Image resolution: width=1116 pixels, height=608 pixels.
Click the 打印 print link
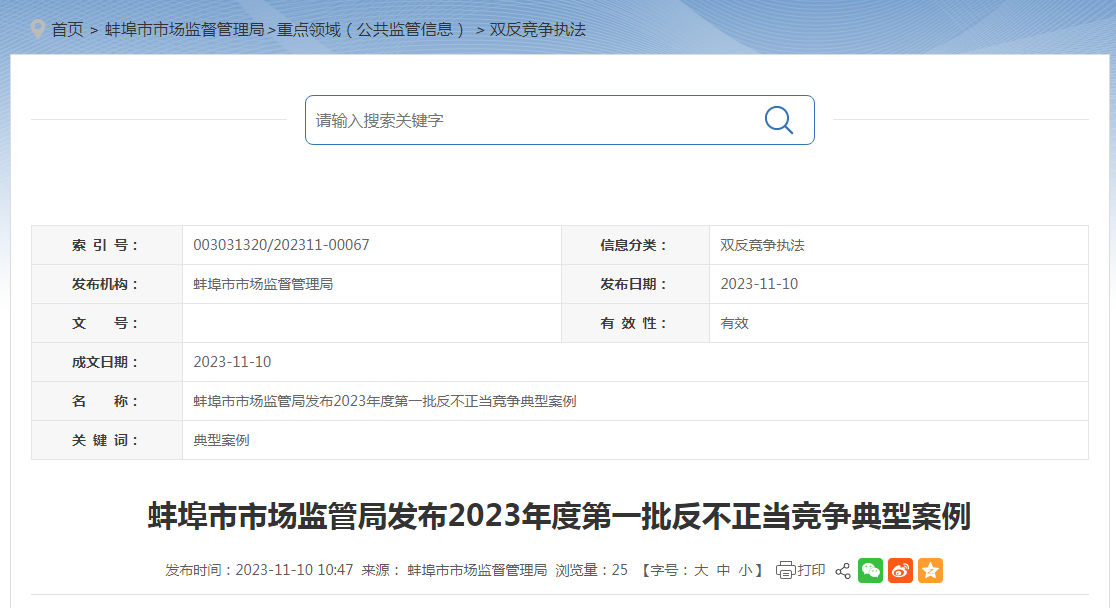click(x=811, y=570)
